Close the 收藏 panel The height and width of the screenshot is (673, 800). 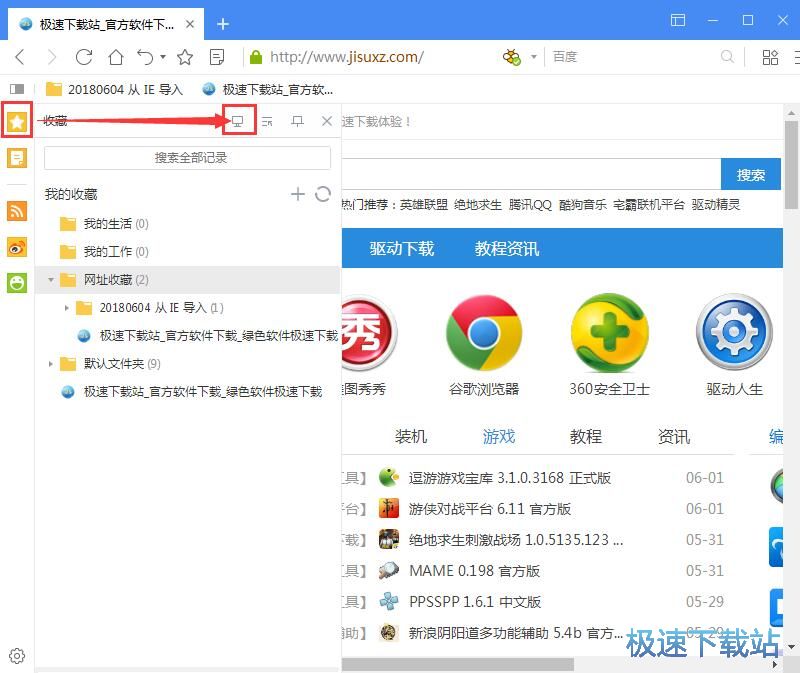pyautogui.click(x=327, y=121)
